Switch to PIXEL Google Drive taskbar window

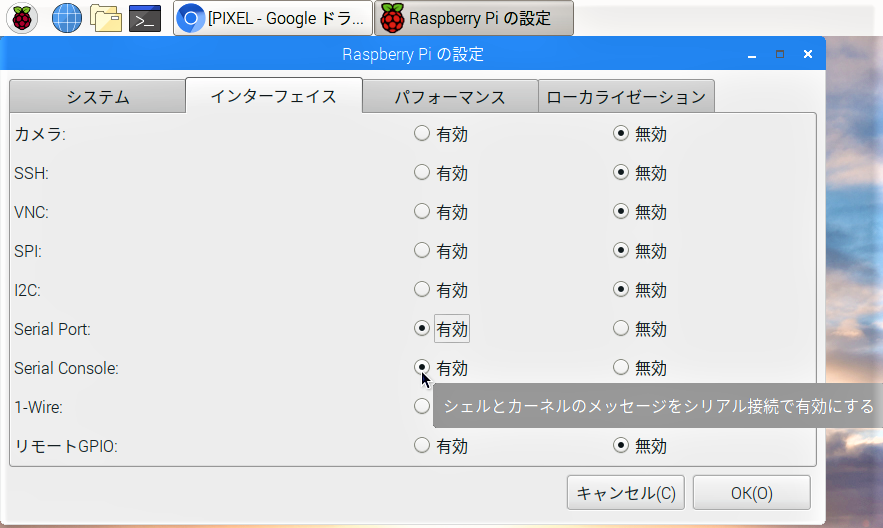[273, 18]
